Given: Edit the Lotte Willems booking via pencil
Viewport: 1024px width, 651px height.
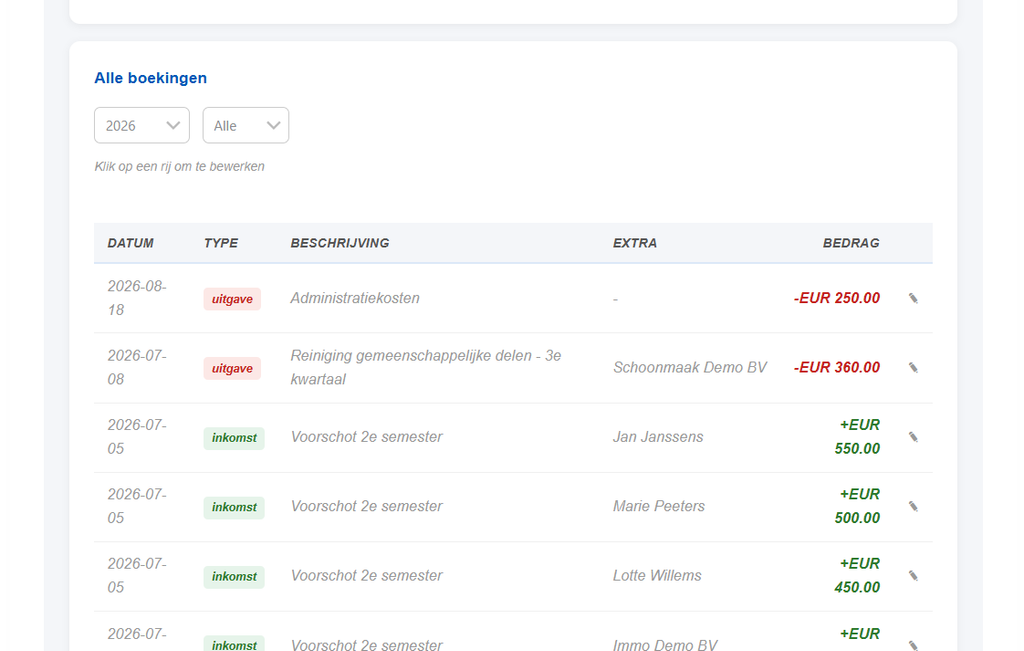Looking at the screenshot, I should (x=913, y=575).
